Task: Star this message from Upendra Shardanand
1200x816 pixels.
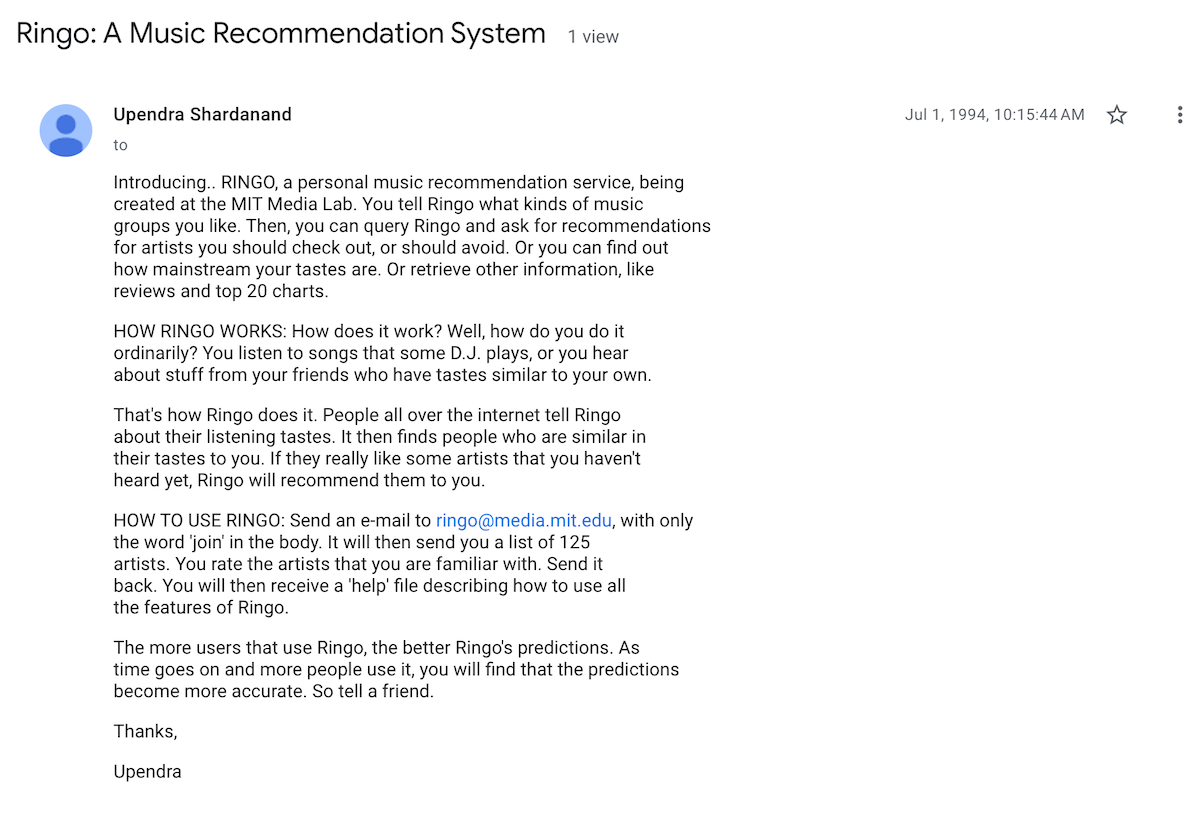Action: coord(1117,115)
